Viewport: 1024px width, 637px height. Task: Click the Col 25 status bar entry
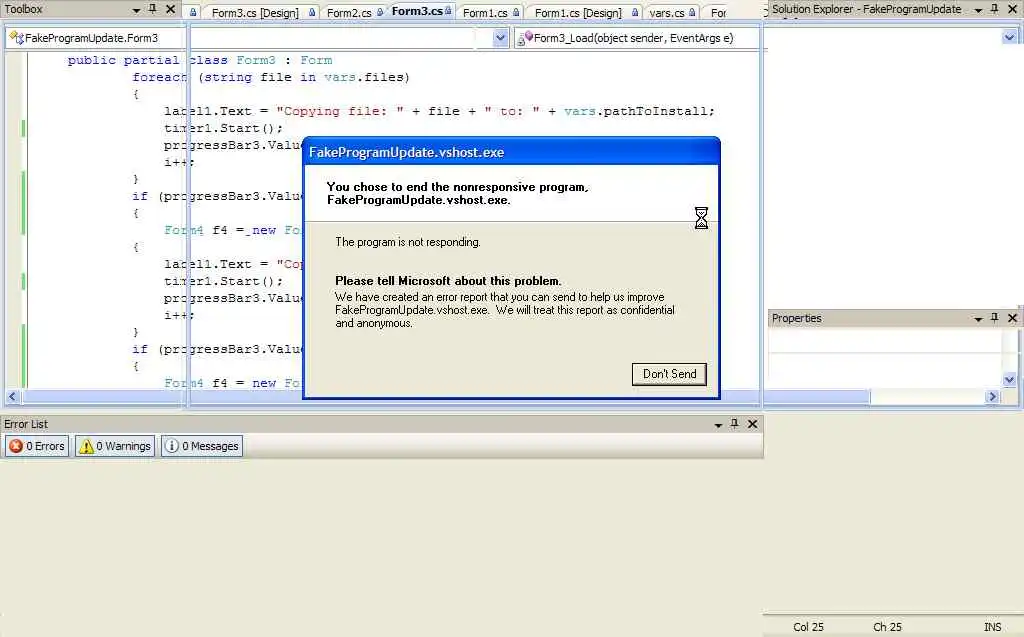[808, 627]
